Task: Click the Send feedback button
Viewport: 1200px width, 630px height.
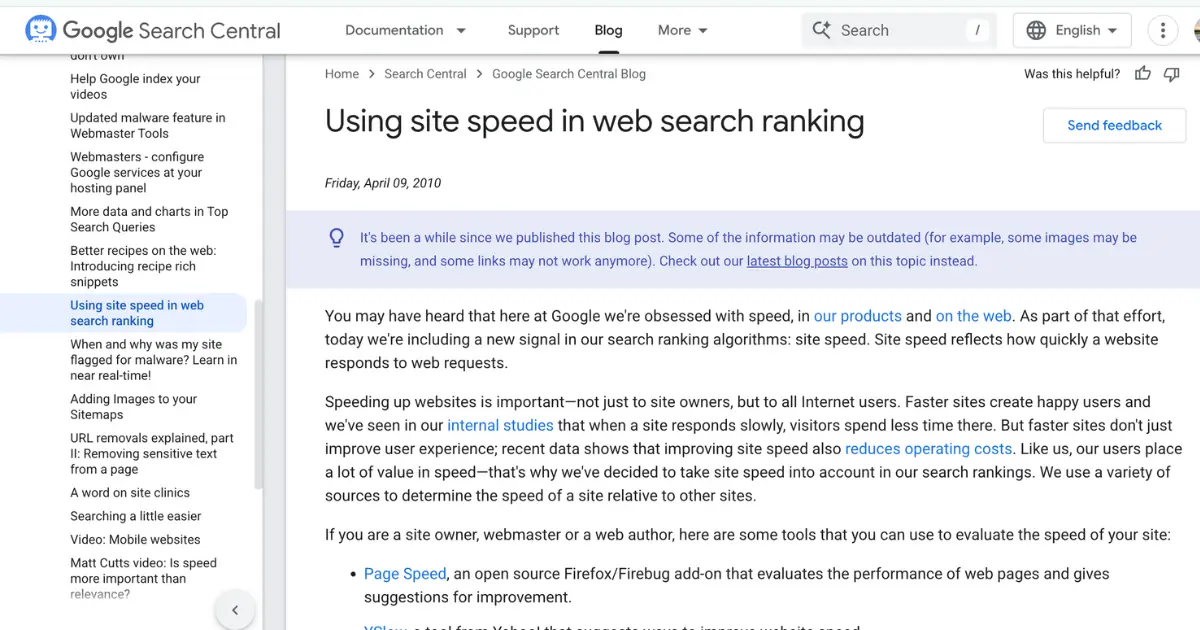Action: click(1114, 125)
